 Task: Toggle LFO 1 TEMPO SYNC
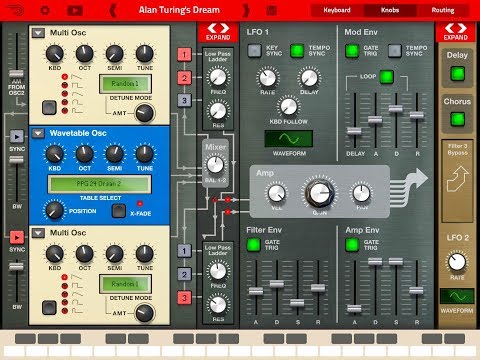pos(297,51)
